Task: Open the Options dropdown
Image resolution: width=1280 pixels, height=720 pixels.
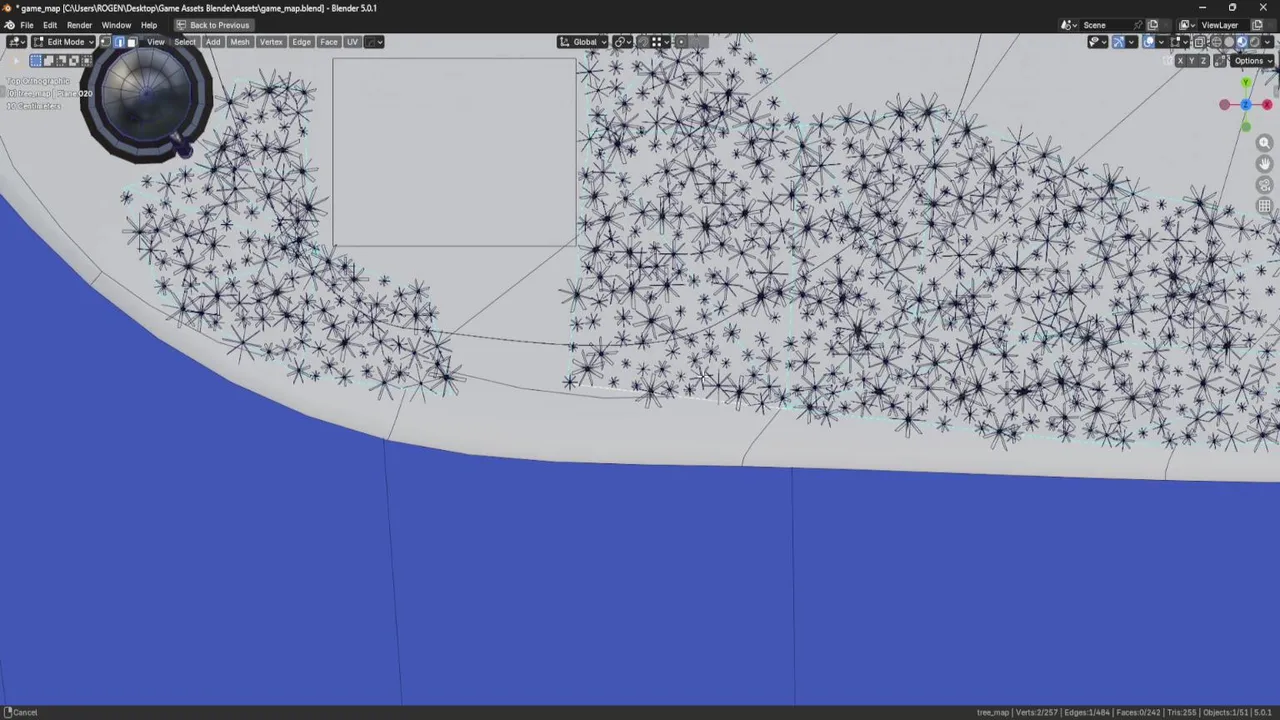Action: (1252, 61)
